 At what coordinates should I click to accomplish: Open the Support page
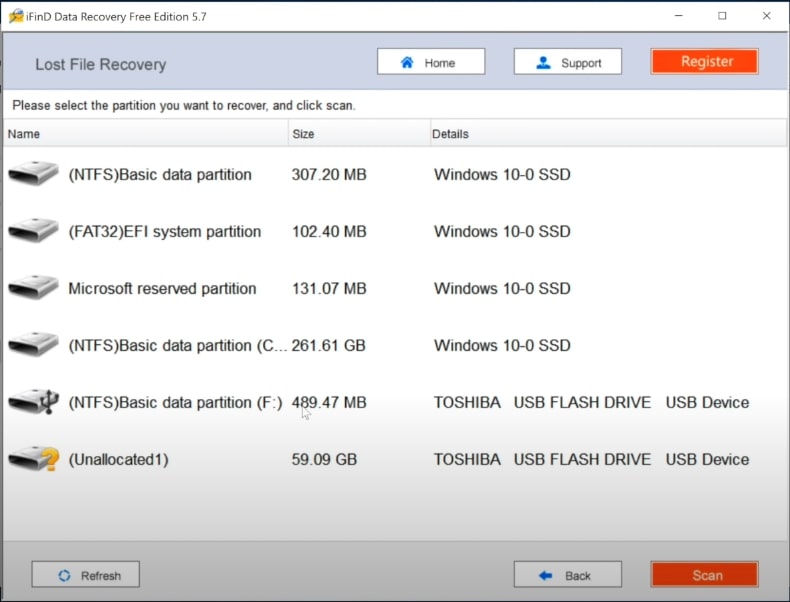567,62
